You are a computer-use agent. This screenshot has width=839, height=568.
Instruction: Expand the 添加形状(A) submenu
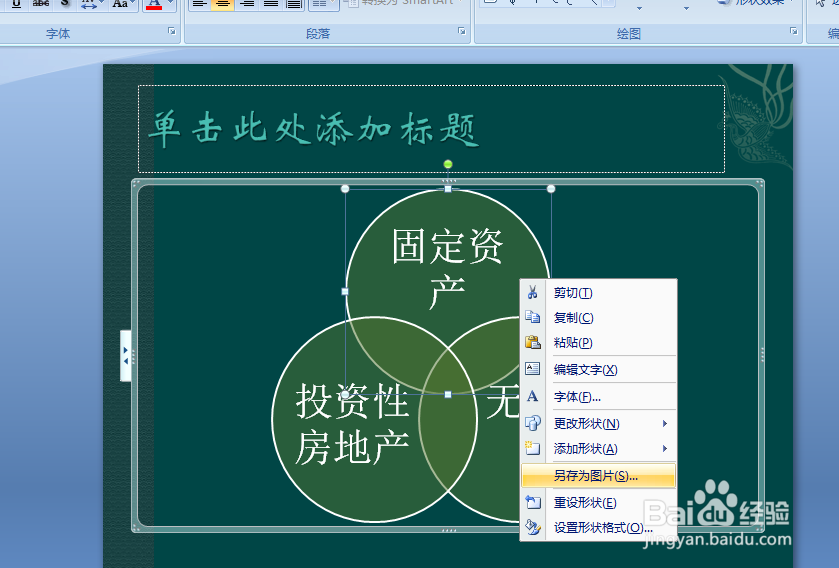(x=598, y=449)
